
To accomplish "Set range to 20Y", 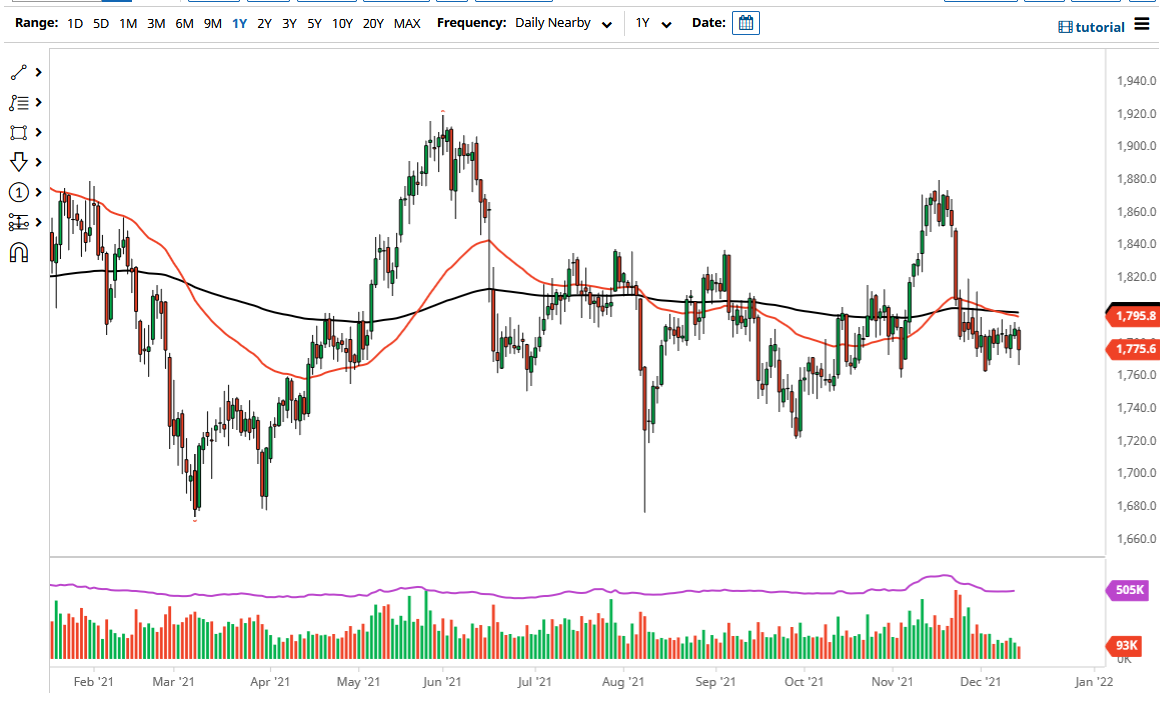I will coord(373,23).
